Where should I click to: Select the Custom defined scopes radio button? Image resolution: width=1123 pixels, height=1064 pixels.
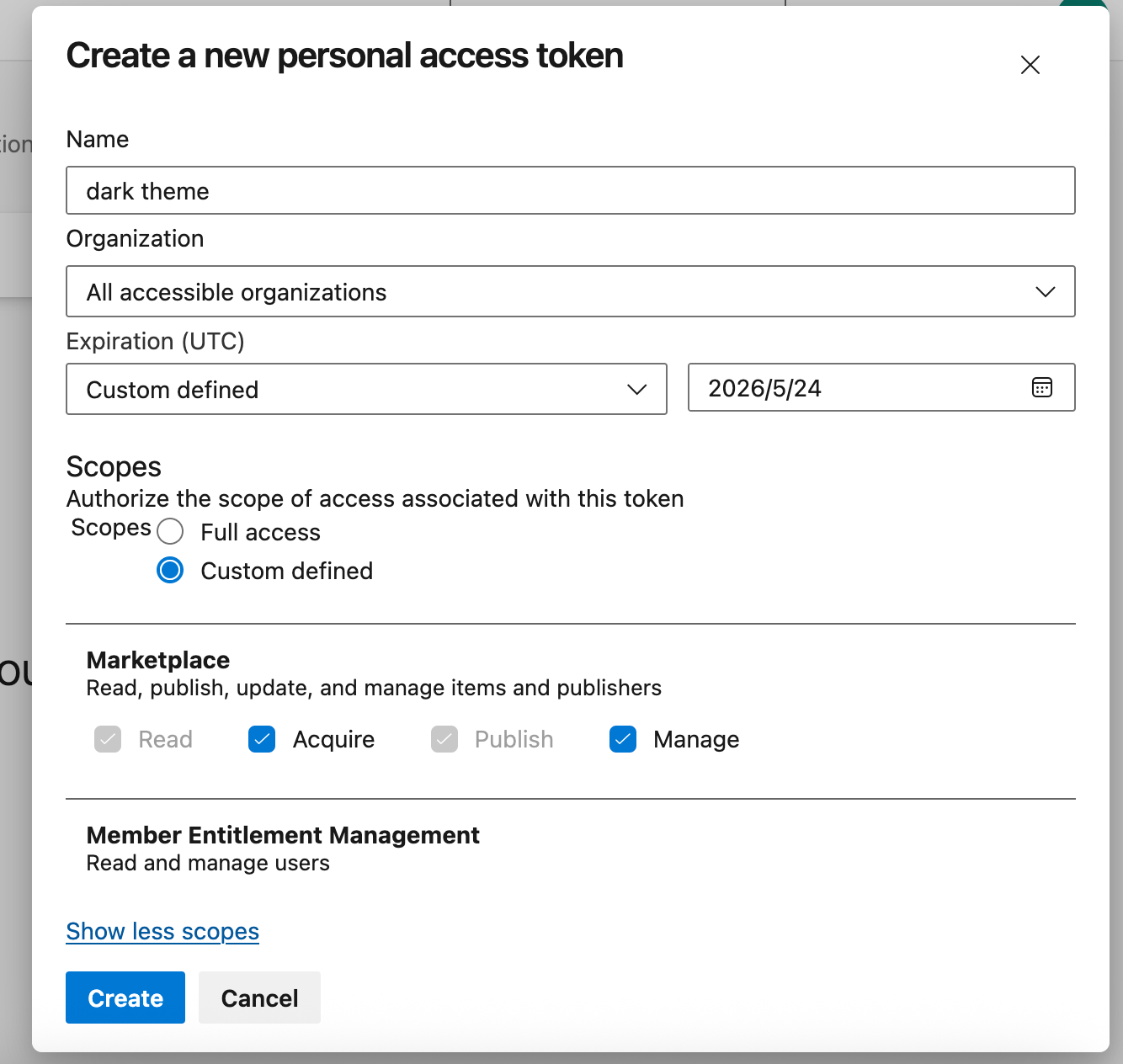(170, 570)
